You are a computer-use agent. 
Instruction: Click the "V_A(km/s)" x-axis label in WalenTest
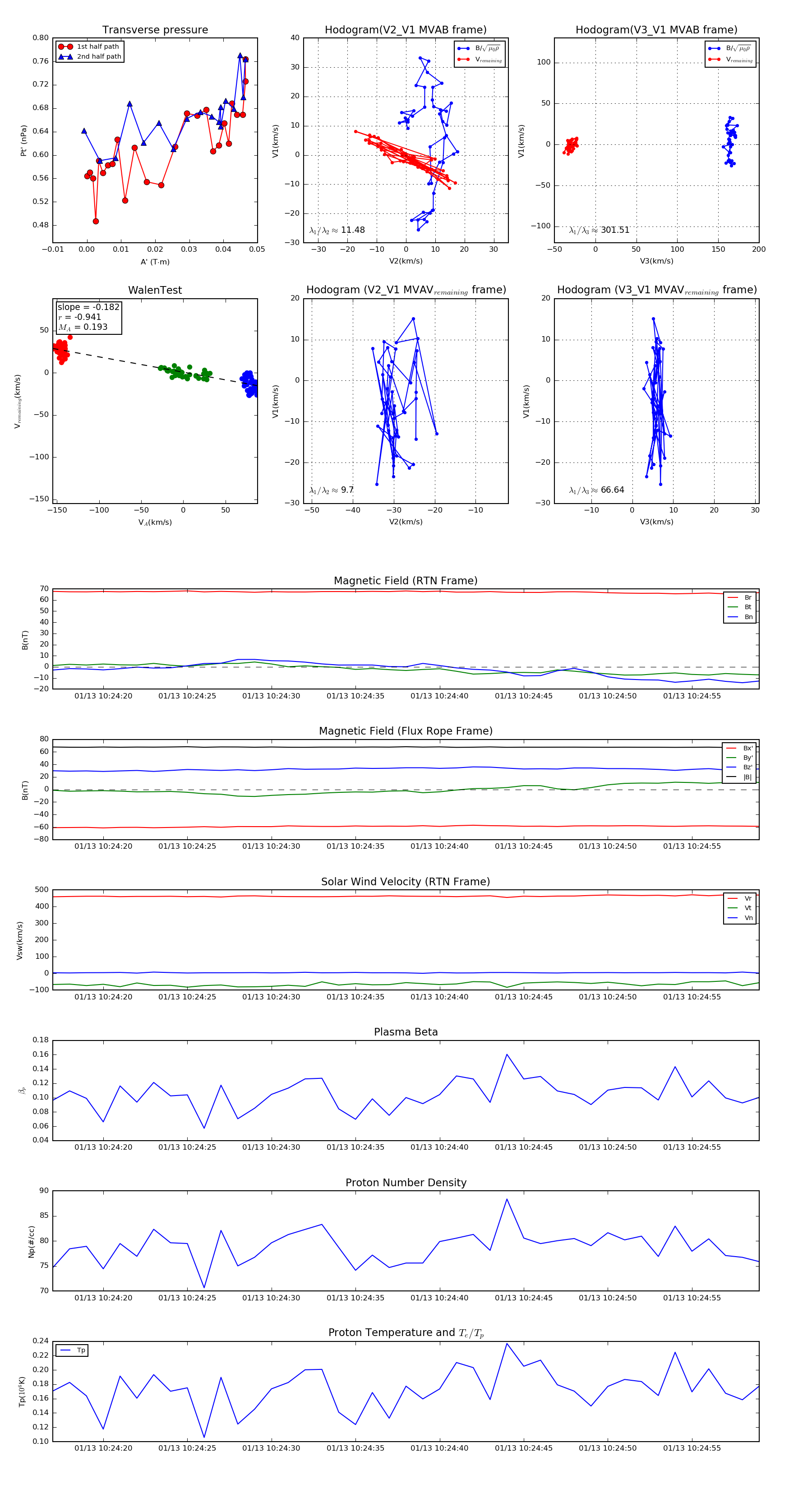click(155, 523)
